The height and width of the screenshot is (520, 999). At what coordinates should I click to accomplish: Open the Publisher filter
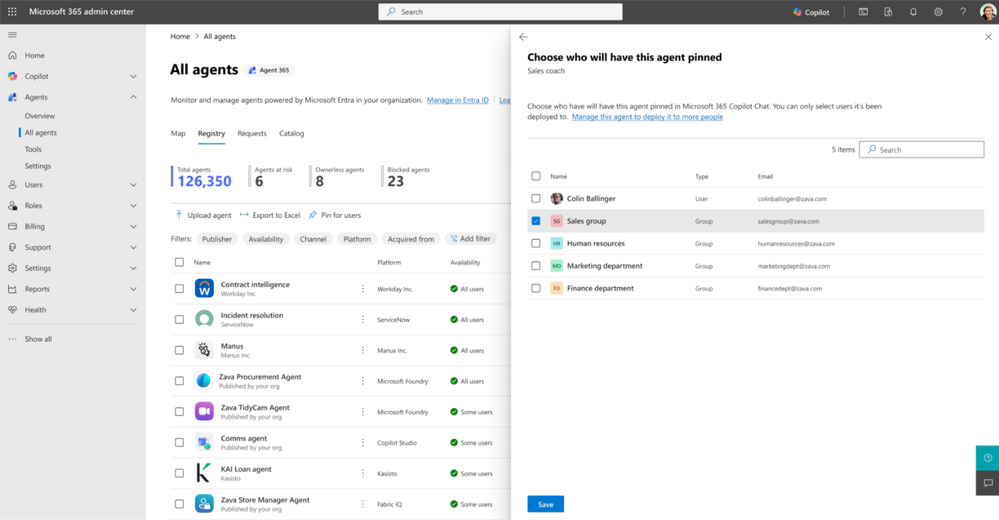coord(217,239)
